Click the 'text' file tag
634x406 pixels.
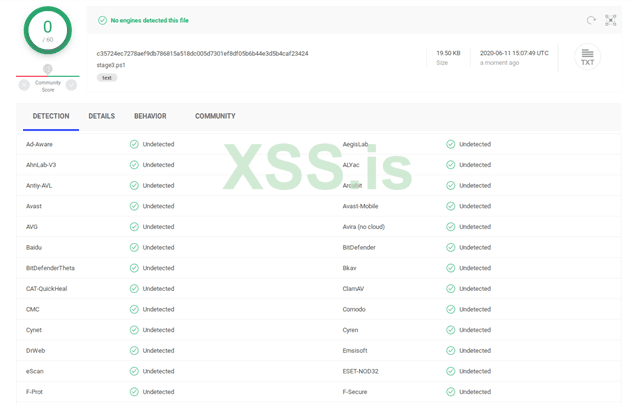tap(107, 77)
